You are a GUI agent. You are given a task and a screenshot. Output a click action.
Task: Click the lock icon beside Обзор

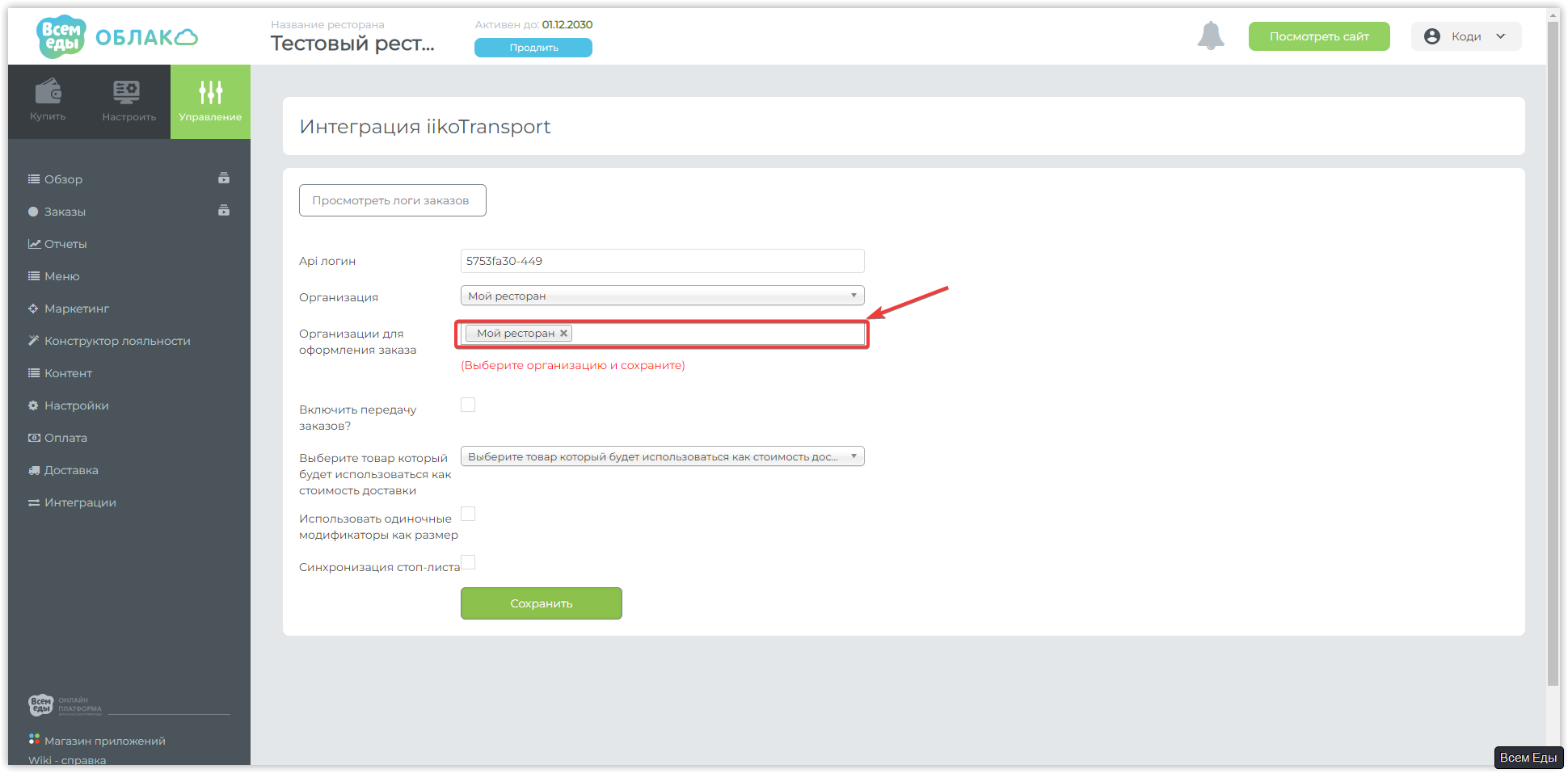click(x=224, y=179)
